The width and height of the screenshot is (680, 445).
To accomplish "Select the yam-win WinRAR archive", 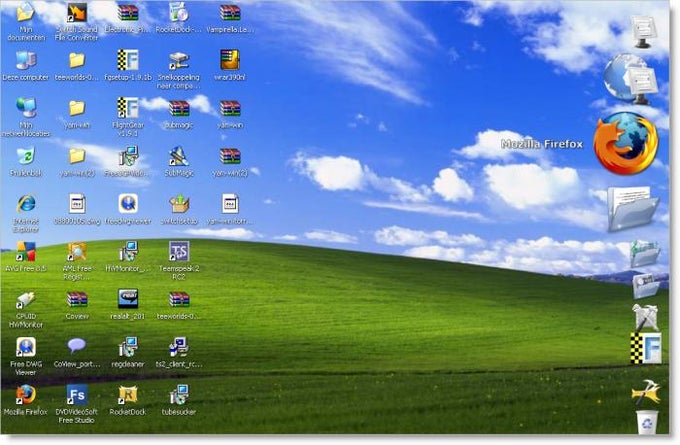I will [230, 108].
